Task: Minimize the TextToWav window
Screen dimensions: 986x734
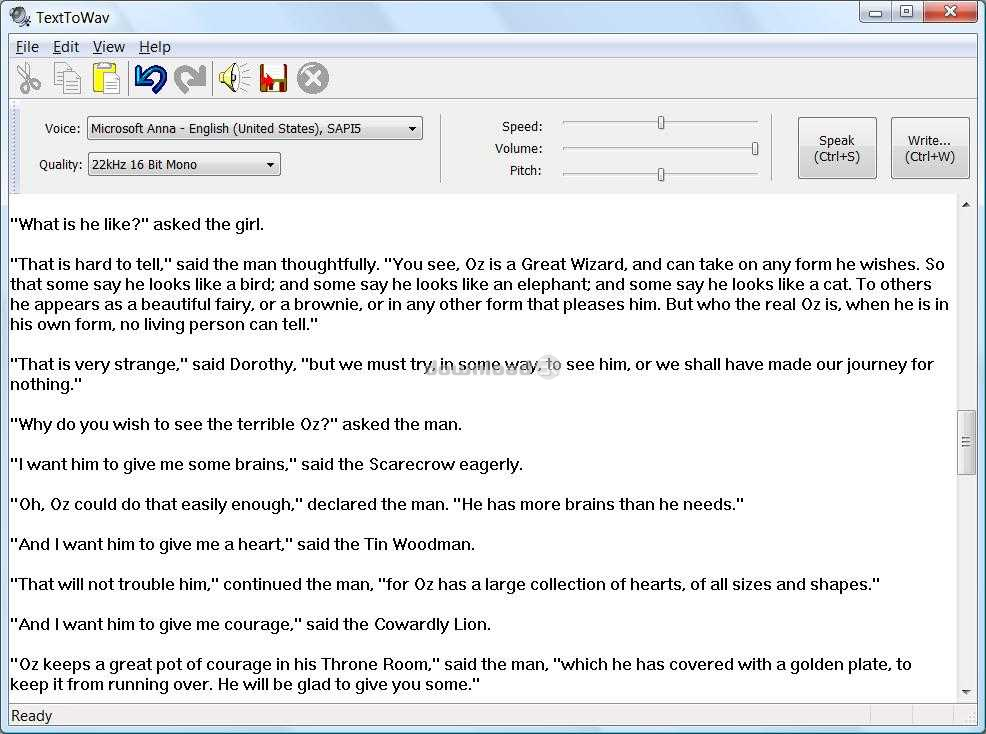Action: pyautogui.click(x=875, y=12)
